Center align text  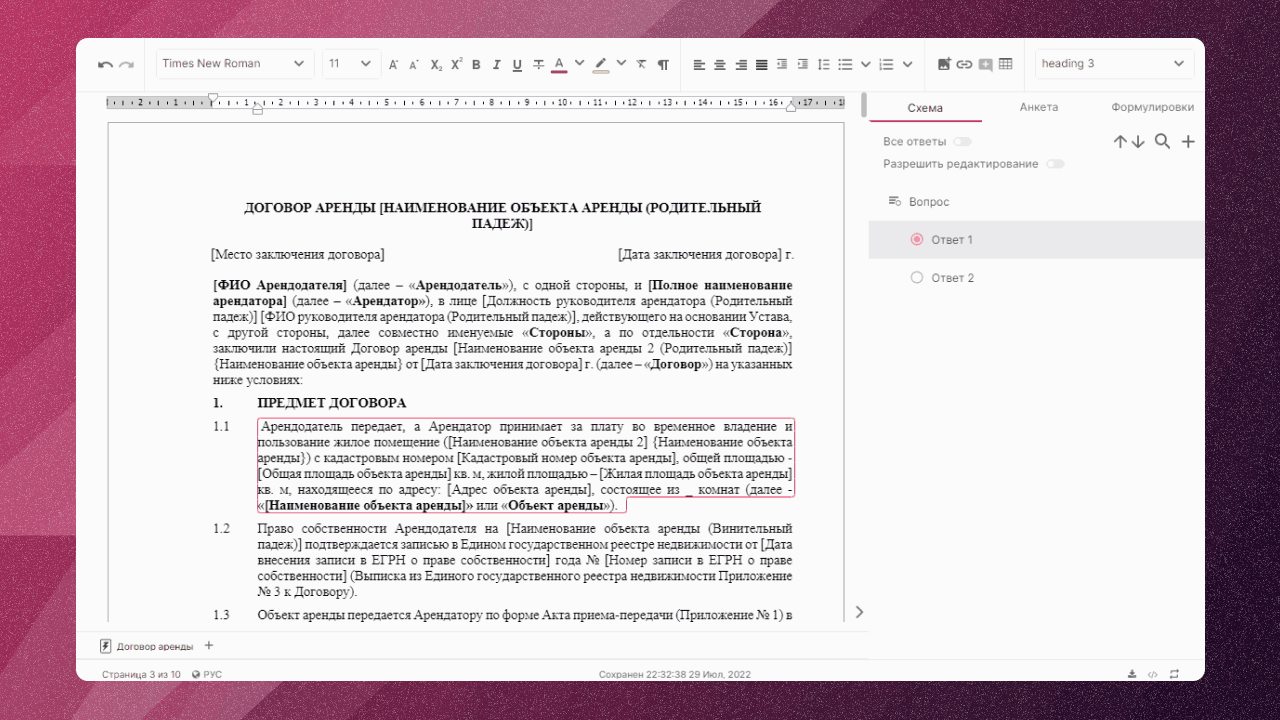720,64
